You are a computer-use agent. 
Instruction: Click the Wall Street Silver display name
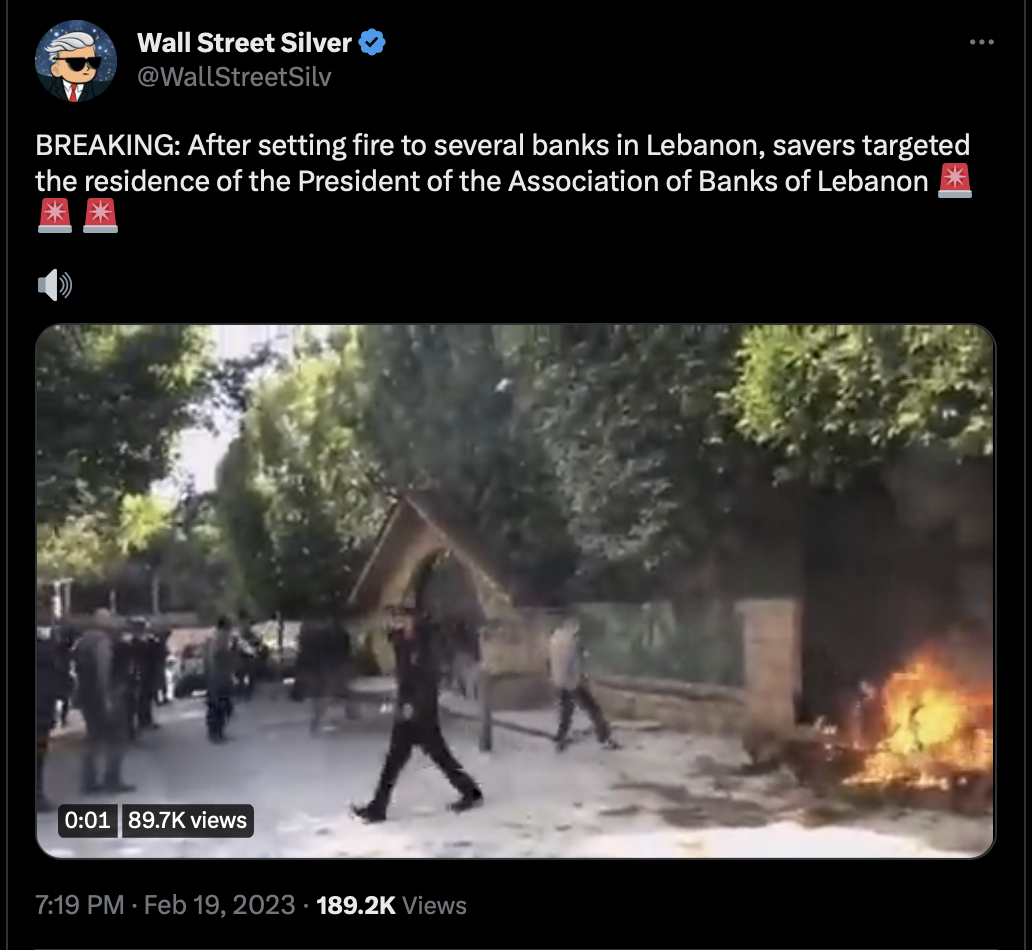click(x=244, y=43)
